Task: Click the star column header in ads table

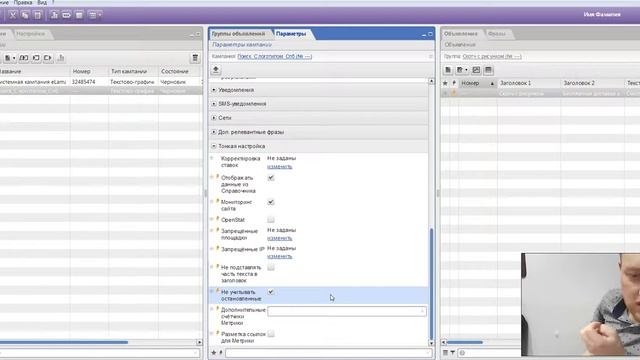Action: 445,83
